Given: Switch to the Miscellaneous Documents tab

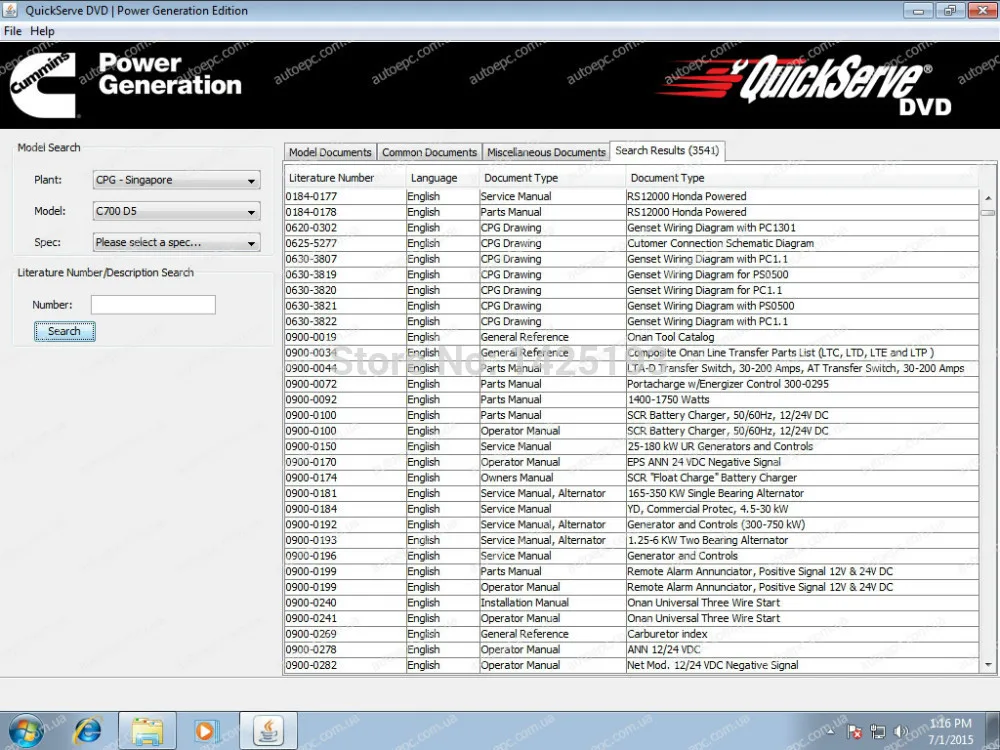Looking at the screenshot, I should [546, 152].
